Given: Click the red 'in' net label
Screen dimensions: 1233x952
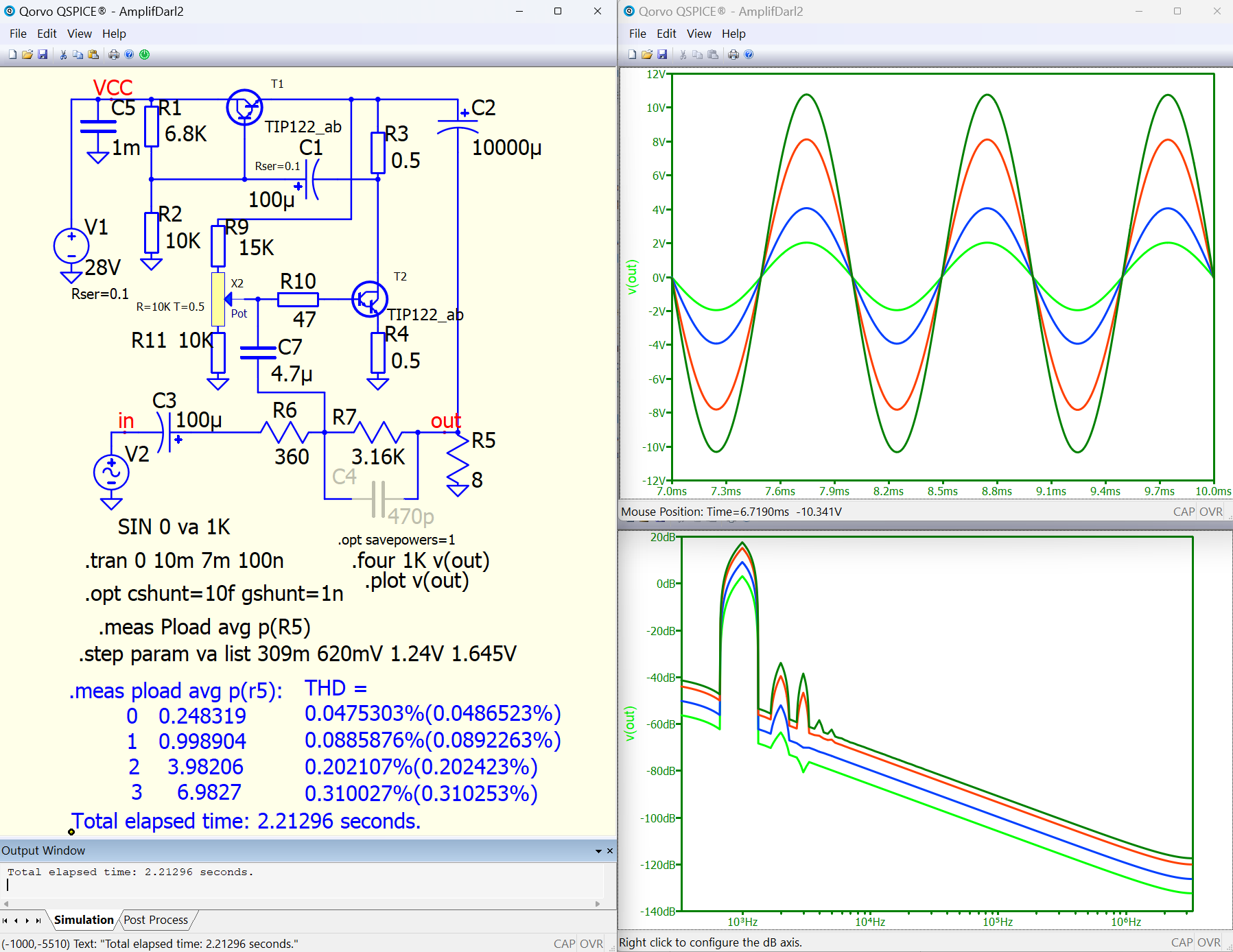Looking at the screenshot, I should (x=126, y=421).
